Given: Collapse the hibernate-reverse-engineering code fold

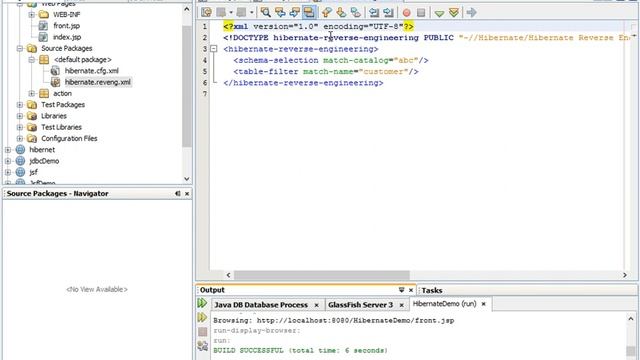Looking at the screenshot, I should pyautogui.click(x=213, y=49).
